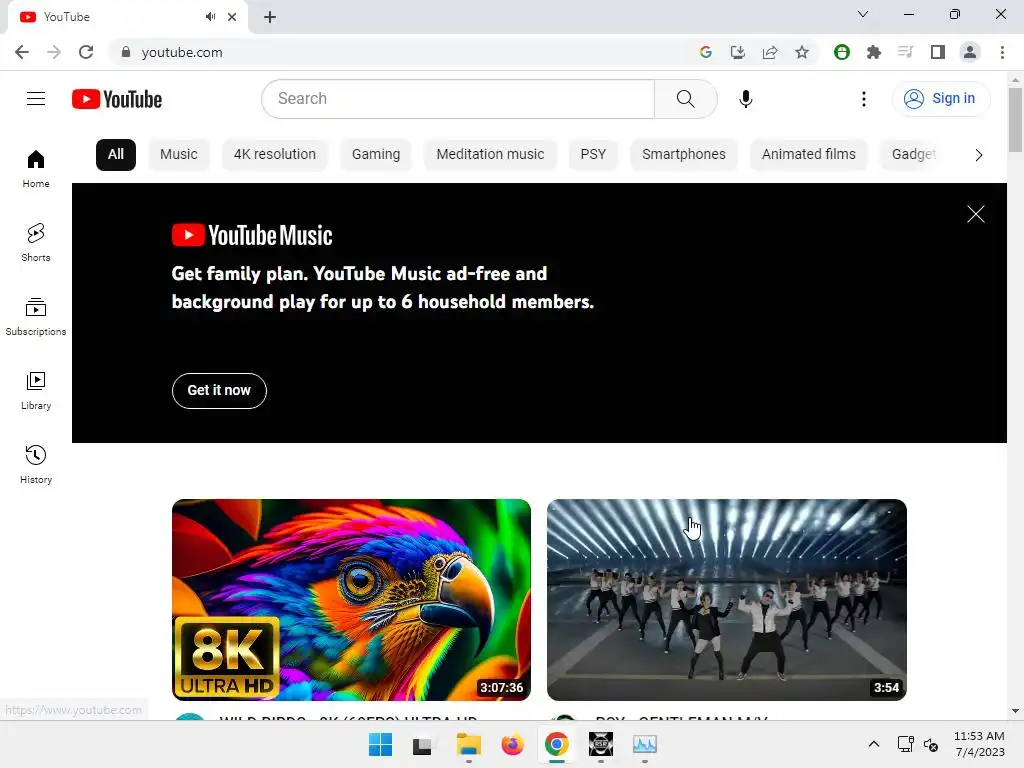Open Shorts from the sidebar
Viewport: 1024px width, 768px height.
point(36,242)
